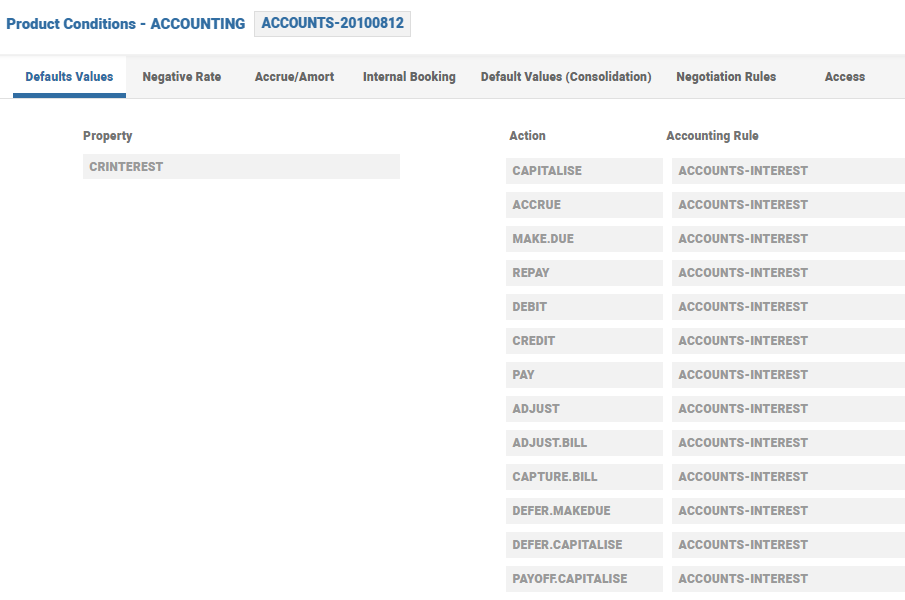The height and width of the screenshot is (600, 905).
Task: Open the Accrue/Amort tab
Action: (294, 77)
